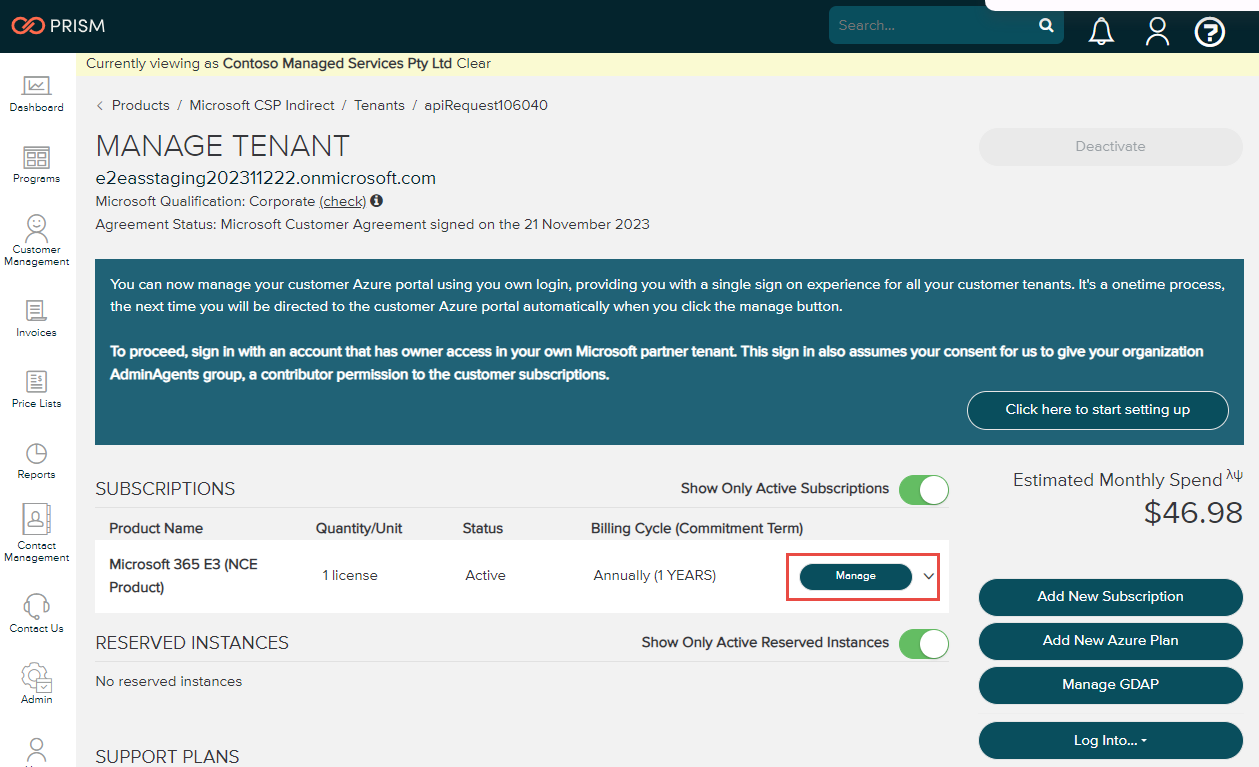1259x767 pixels.
Task: Clear the currently viewing customer
Action: tap(474, 63)
